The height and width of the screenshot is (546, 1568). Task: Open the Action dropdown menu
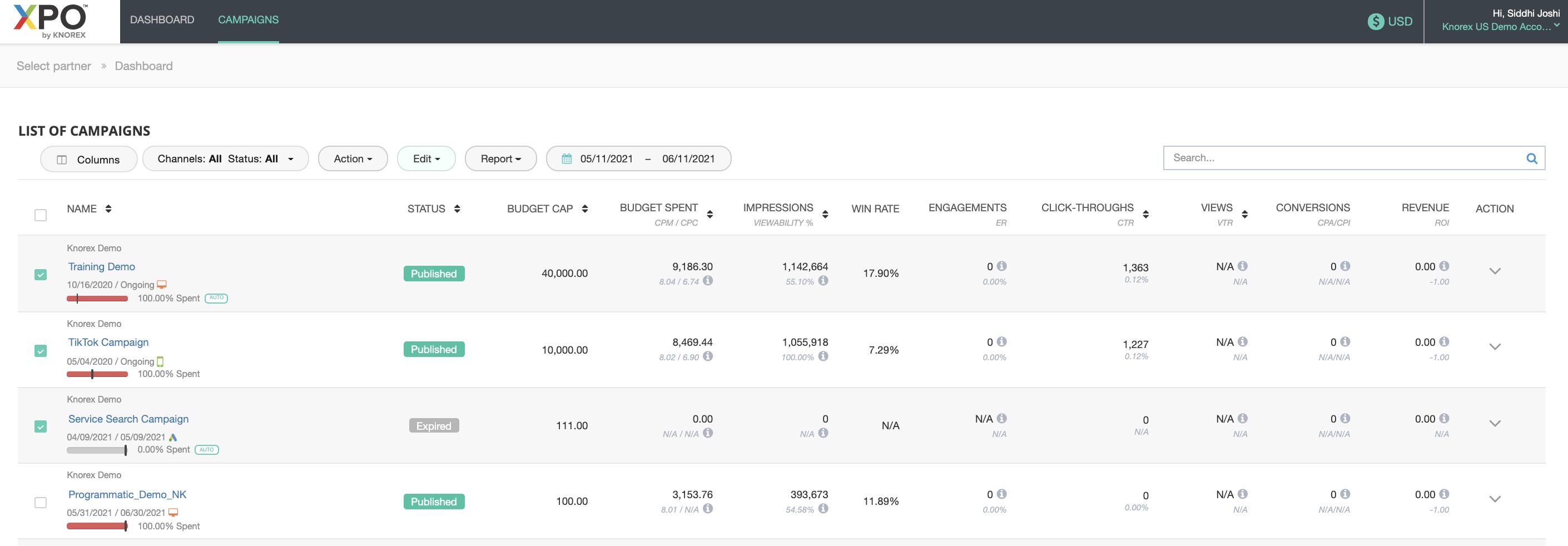click(353, 159)
